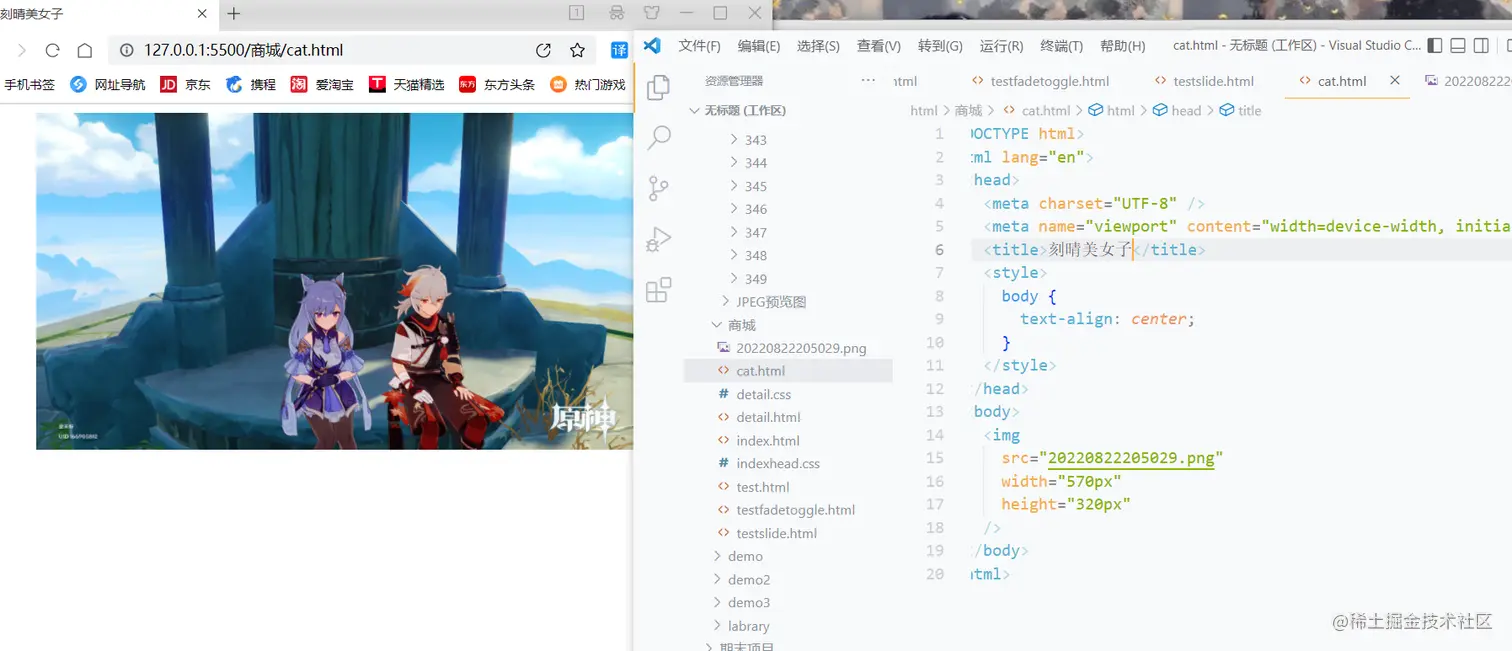Open the browser skin shirt icon
The image size is (1512, 651).
coord(651,13)
